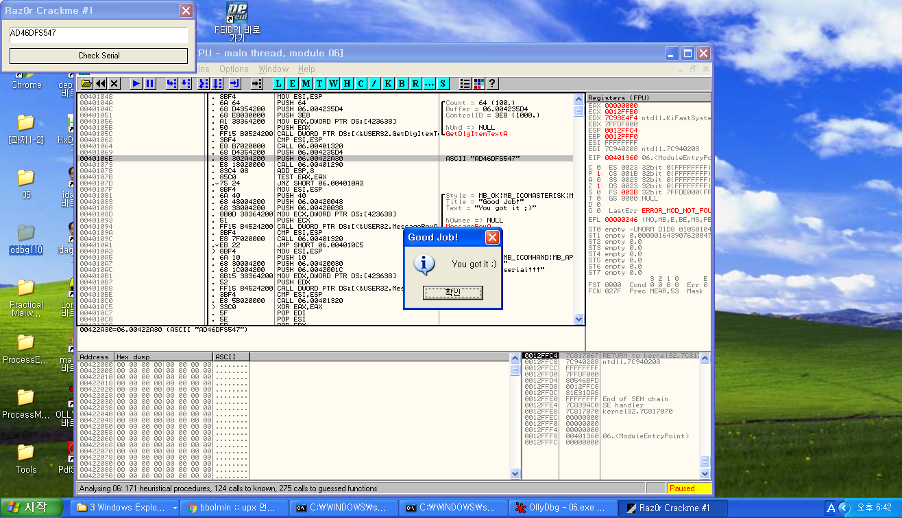Image resolution: width=902 pixels, height=518 pixels.
Task: Click the Help question mark toolbar icon
Action: pos(492,84)
